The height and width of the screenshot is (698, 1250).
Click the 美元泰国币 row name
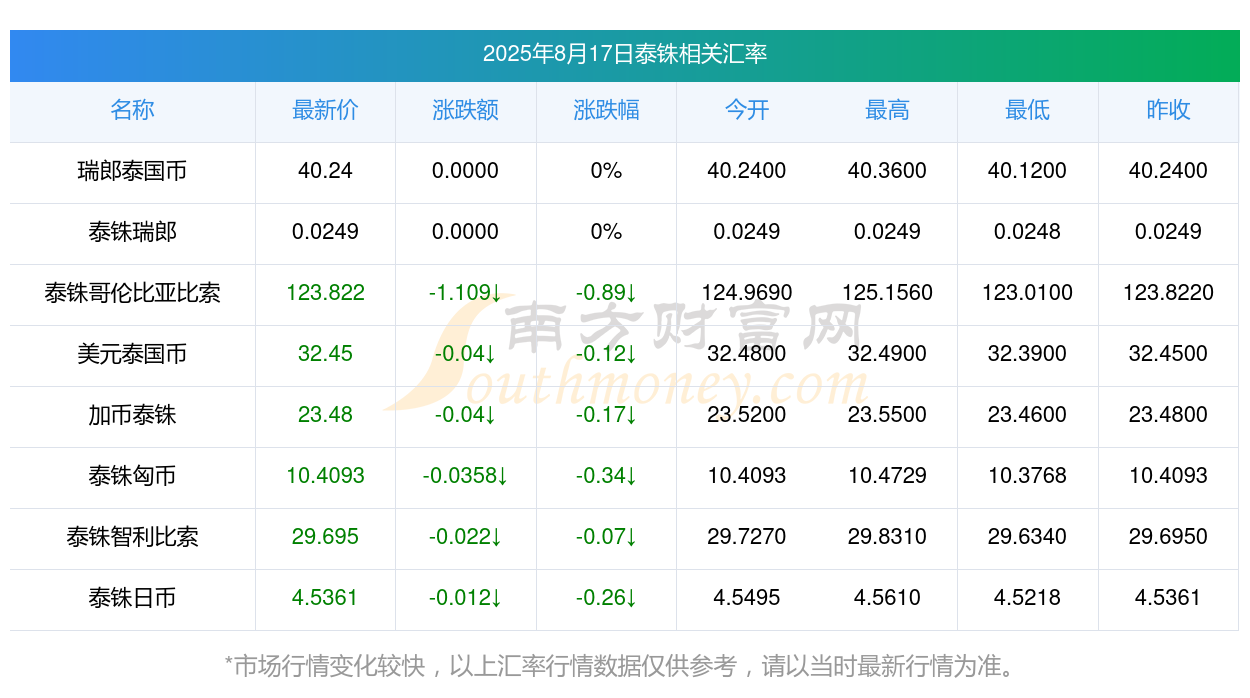[132, 354]
